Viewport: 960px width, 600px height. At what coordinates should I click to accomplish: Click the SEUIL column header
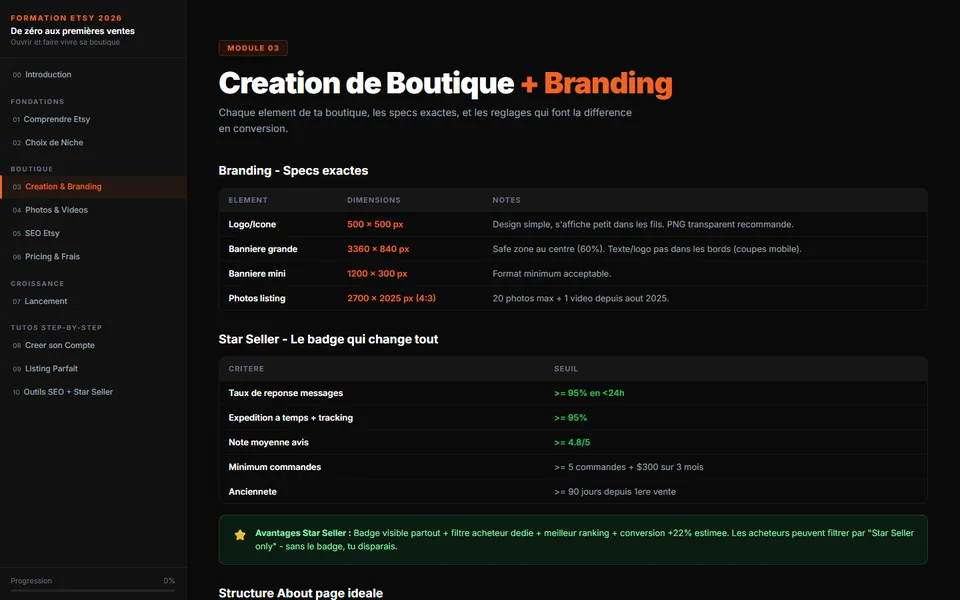tap(566, 369)
